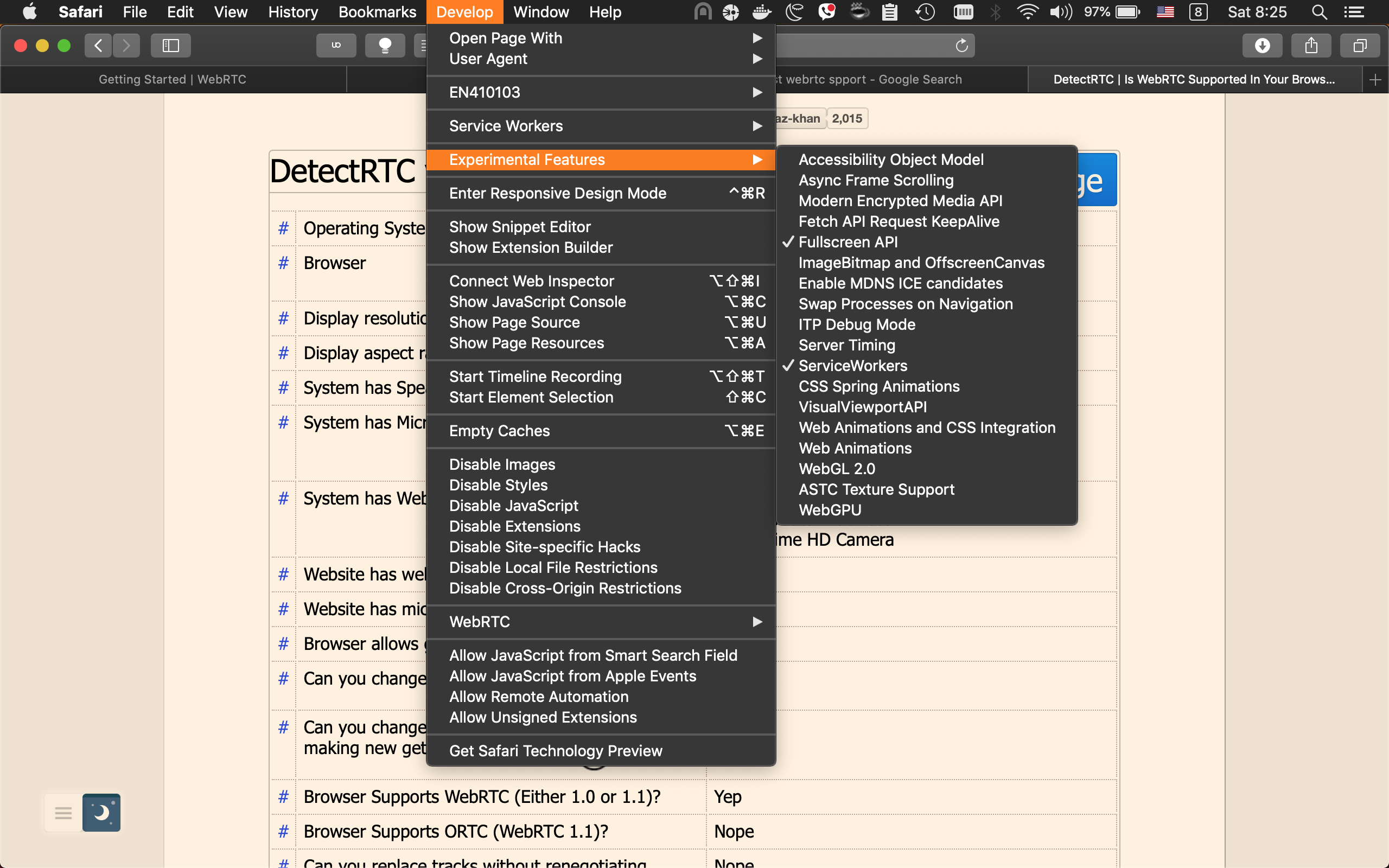
Task: Toggle the Safari sidebar button
Action: click(170, 46)
